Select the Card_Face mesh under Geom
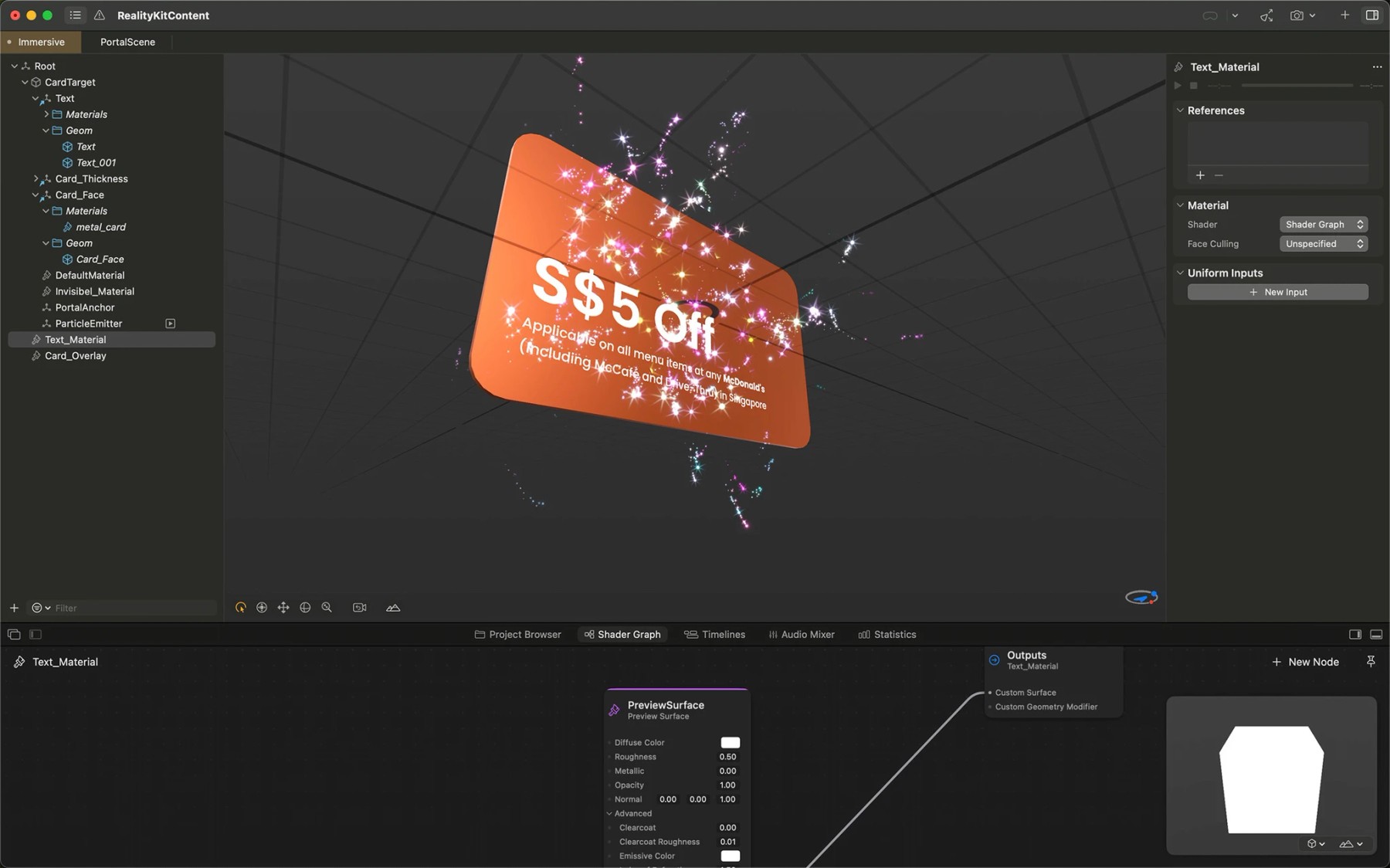Image resolution: width=1390 pixels, height=868 pixels. pyautogui.click(x=100, y=259)
